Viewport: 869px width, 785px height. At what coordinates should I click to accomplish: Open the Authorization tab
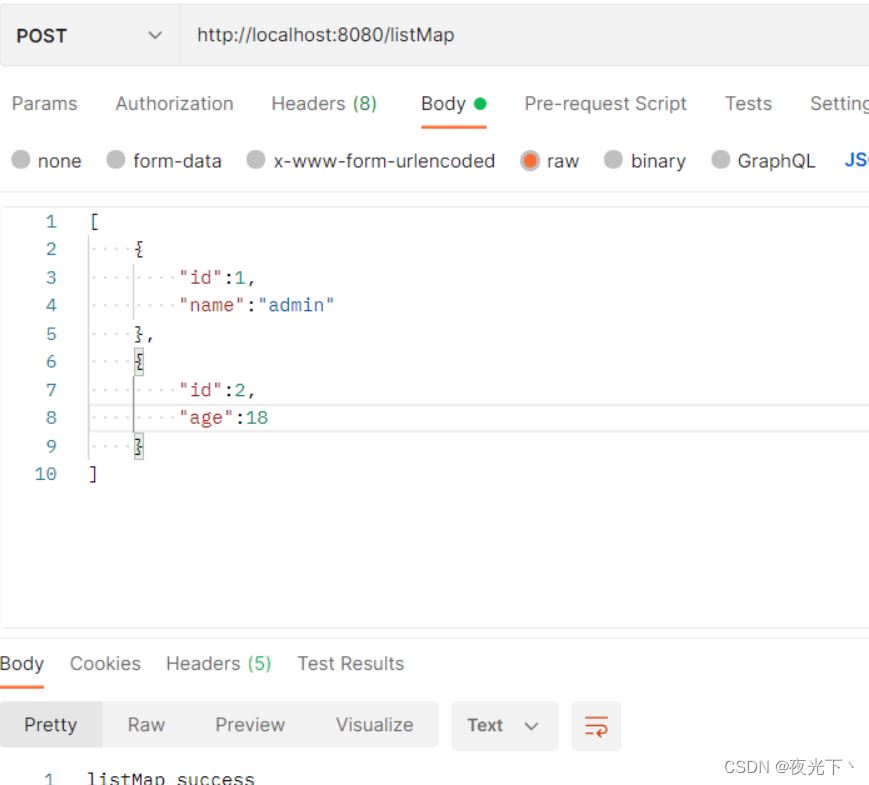coord(174,104)
